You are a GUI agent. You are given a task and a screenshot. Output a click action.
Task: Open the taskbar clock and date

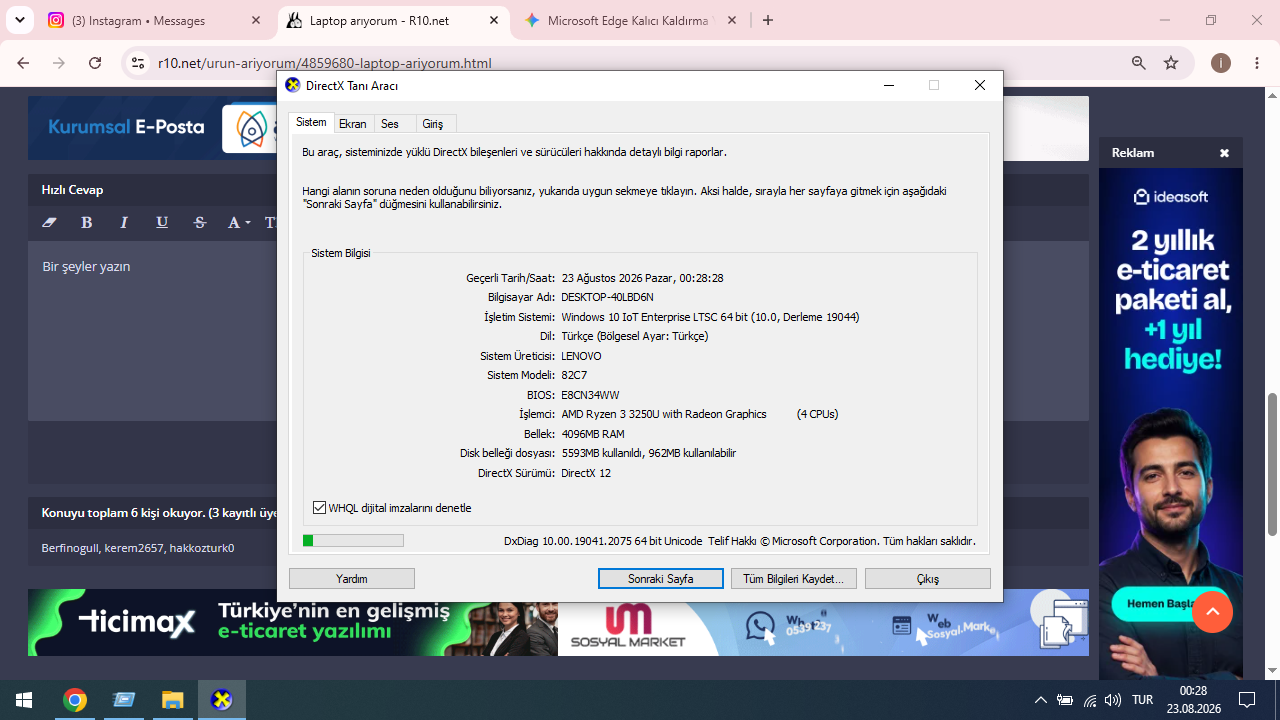coord(1193,700)
